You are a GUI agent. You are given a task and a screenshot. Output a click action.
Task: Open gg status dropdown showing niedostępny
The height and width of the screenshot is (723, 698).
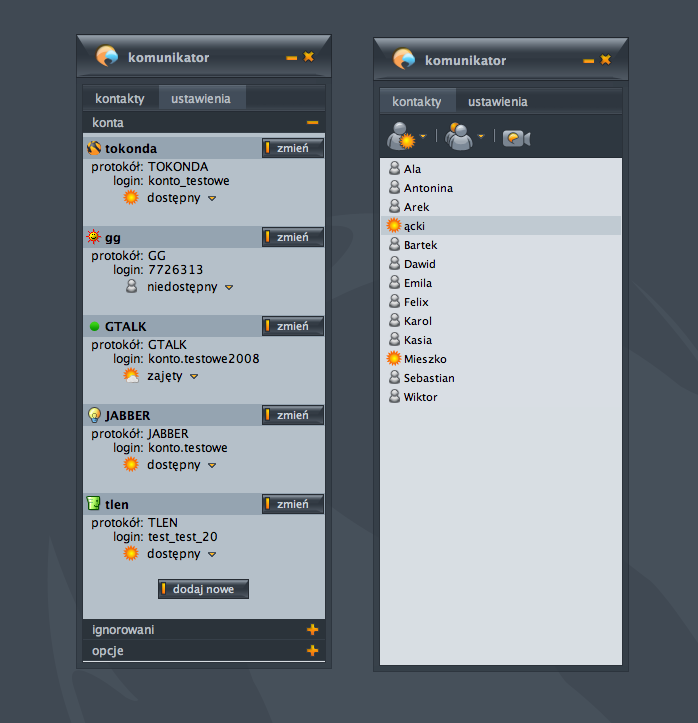[229, 287]
